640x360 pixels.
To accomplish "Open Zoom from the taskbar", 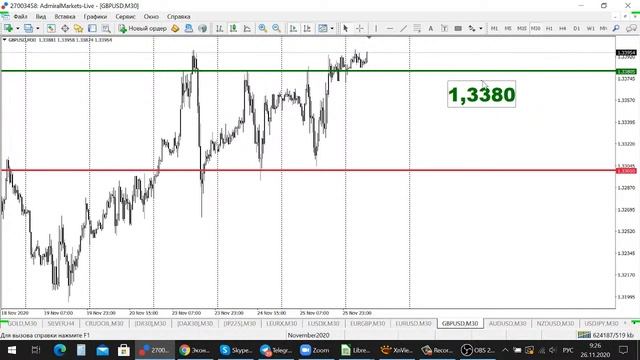I will click(x=315, y=350).
